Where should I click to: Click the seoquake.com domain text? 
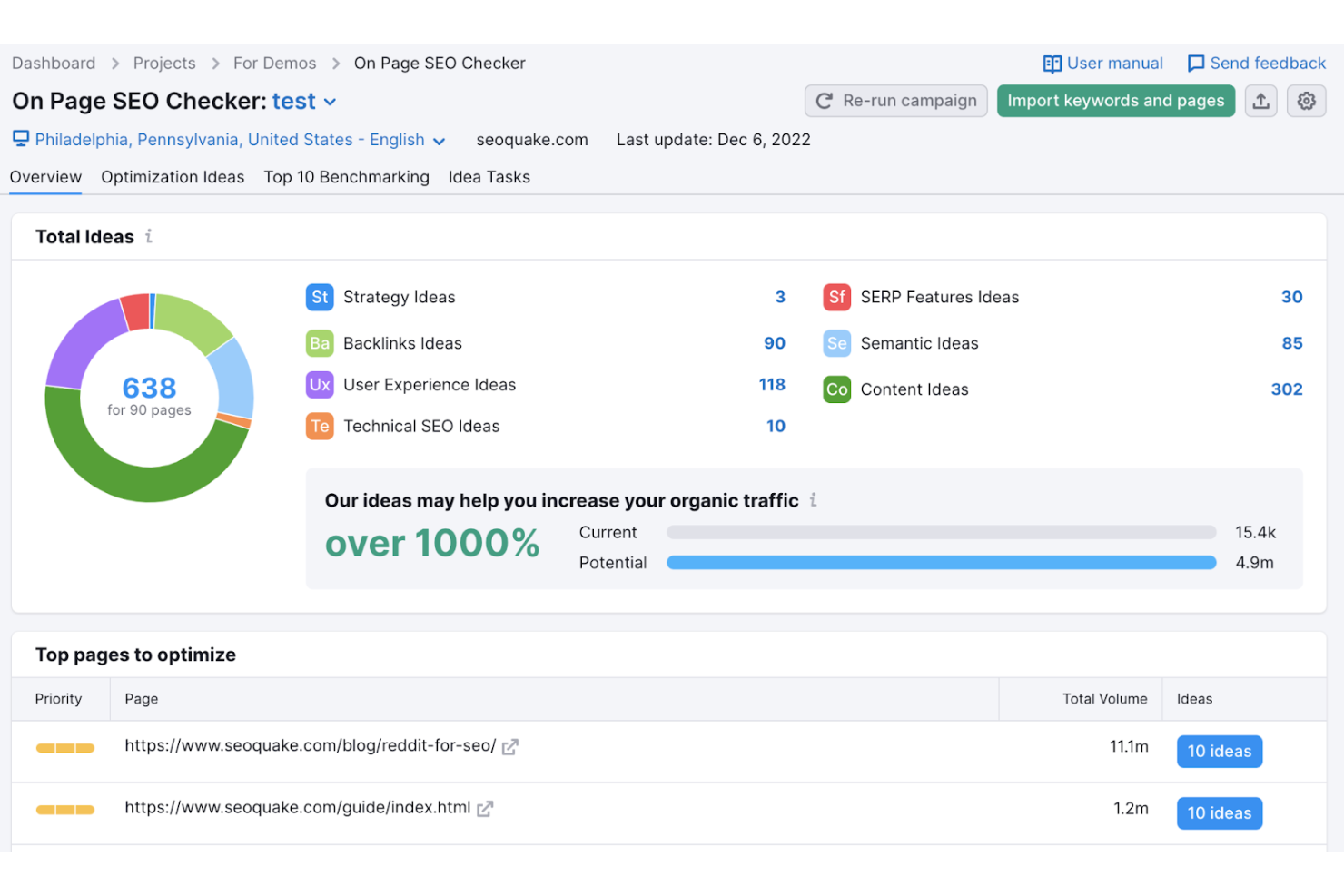coord(532,140)
